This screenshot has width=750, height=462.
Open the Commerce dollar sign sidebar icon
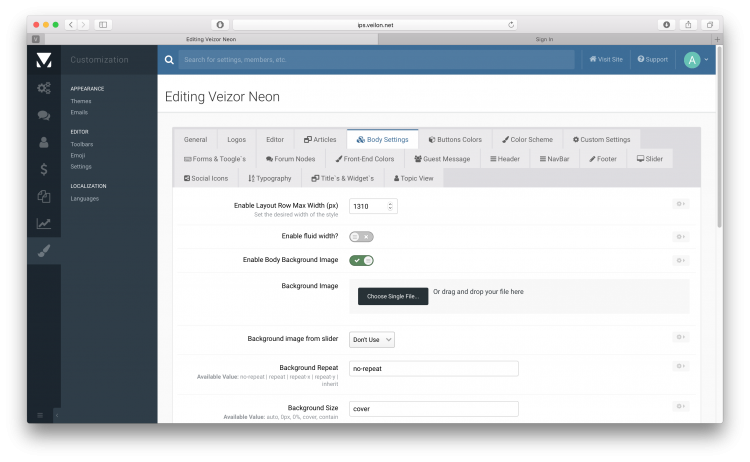pyautogui.click(x=44, y=169)
